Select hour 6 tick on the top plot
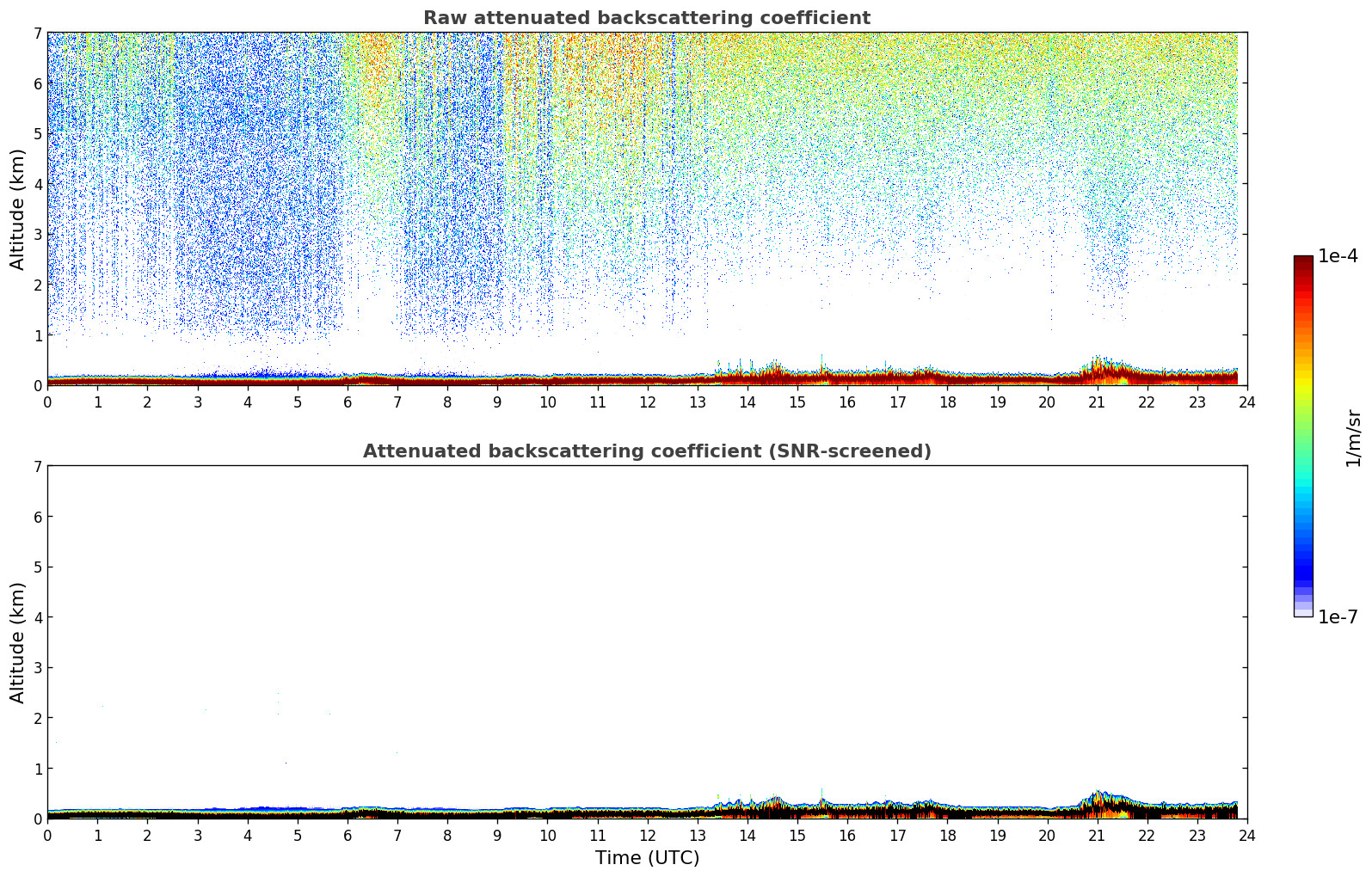The width and height of the screenshot is (1372, 877). pyautogui.click(x=348, y=402)
